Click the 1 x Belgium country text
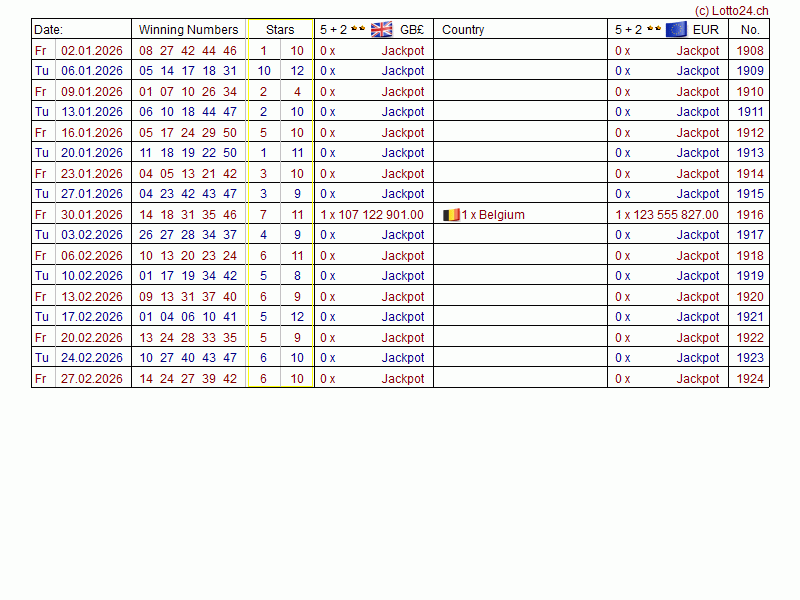 [x=493, y=214]
